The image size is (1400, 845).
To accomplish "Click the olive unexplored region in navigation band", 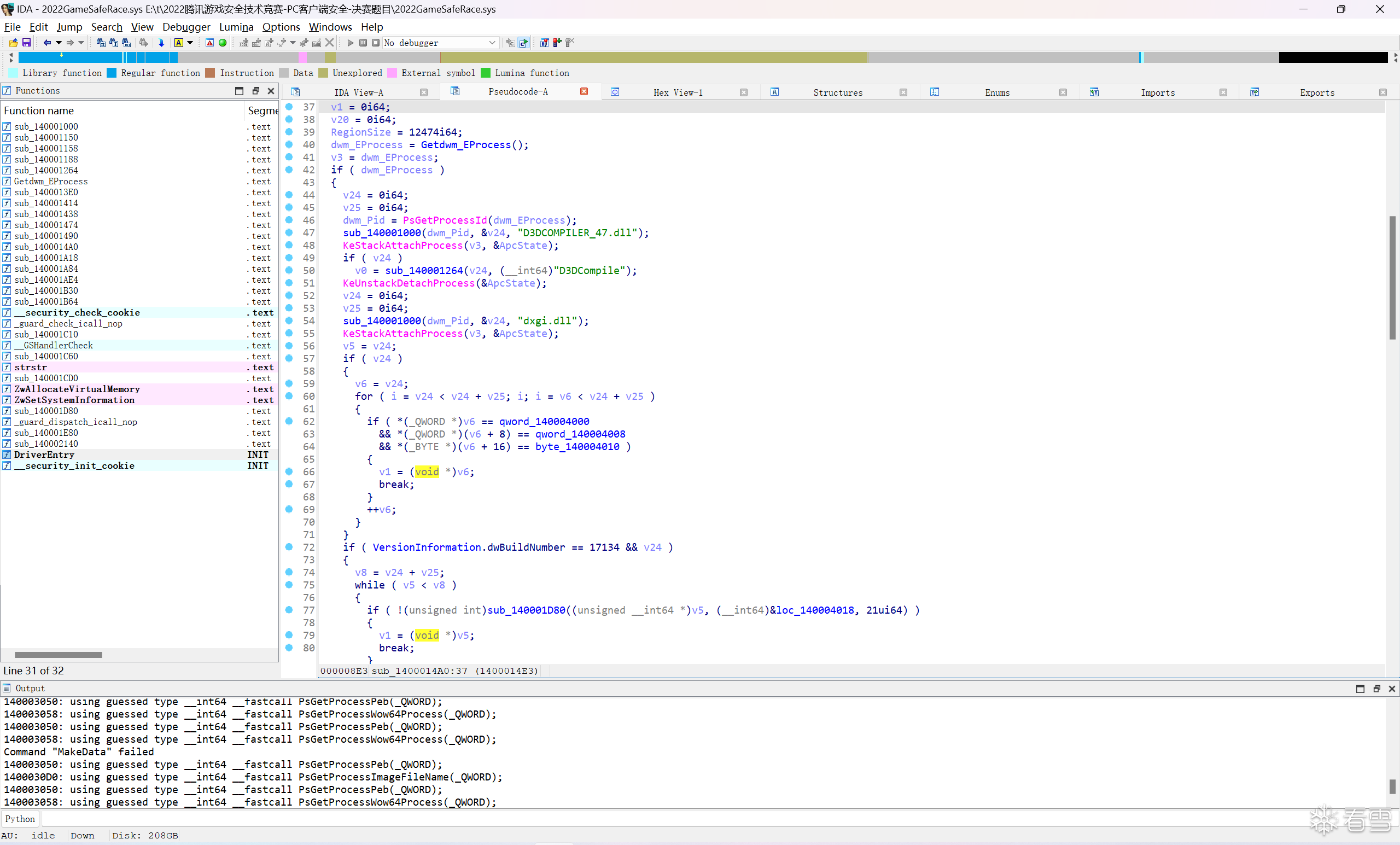I will click(x=654, y=57).
